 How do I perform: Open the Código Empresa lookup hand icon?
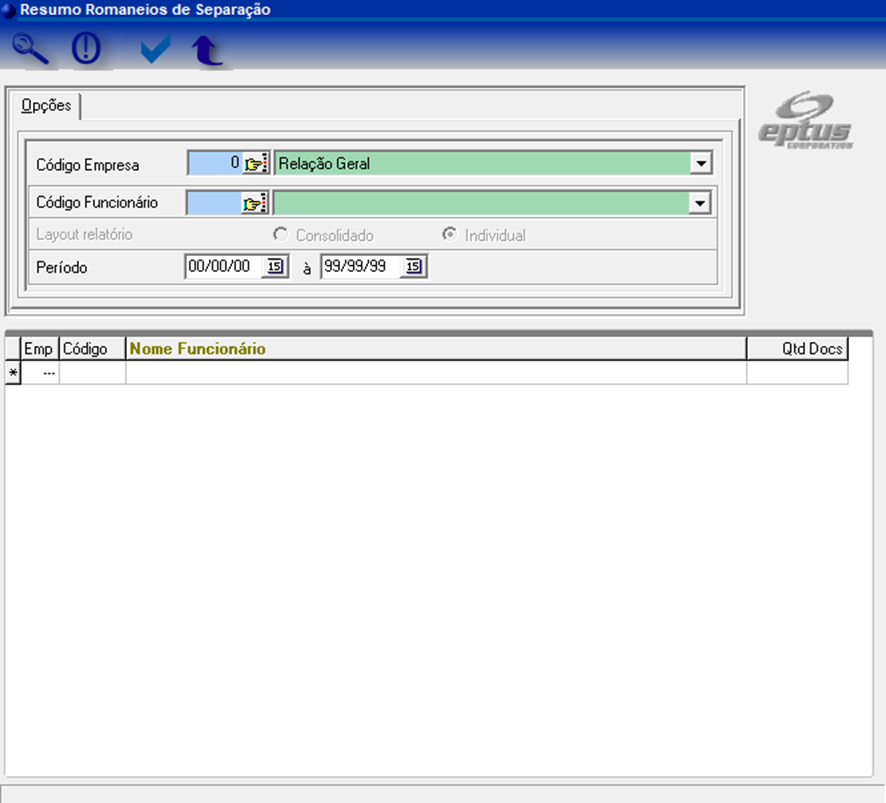pyautogui.click(x=256, y=164)
